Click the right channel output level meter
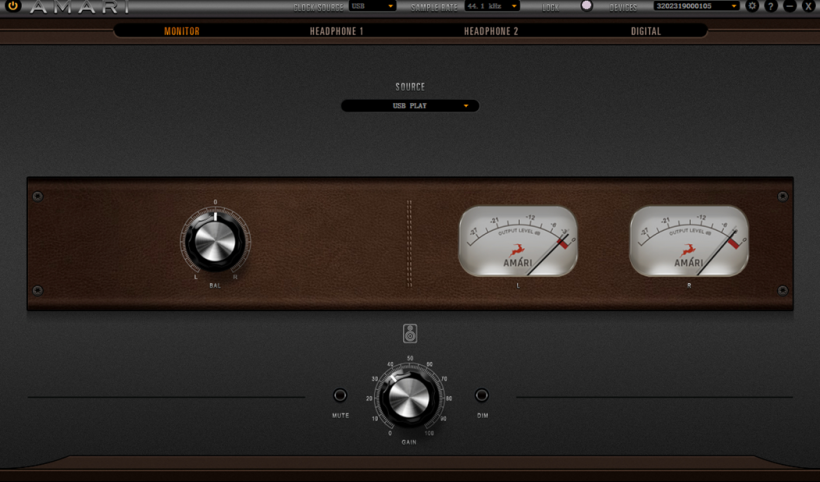Viewport: 820px width, 482px height. pyautogui.click(x=689, y=241)
